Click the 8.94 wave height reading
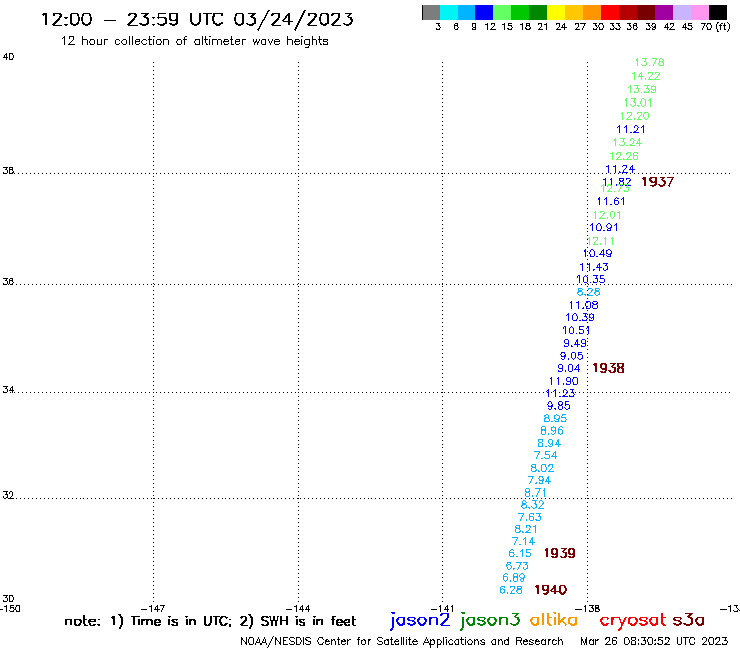 [x=549, y=444]
